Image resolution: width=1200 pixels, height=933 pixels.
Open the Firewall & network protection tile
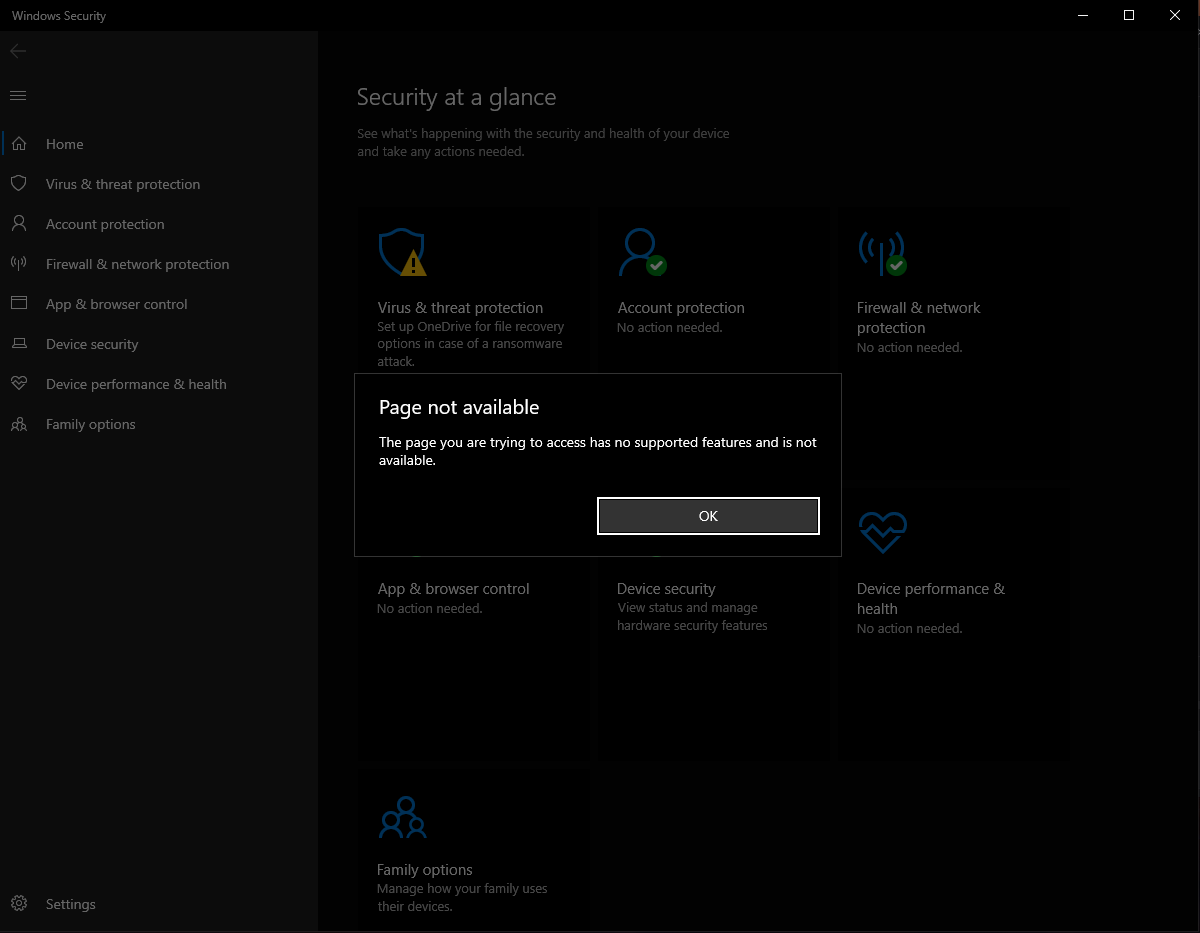coord(918,317)
